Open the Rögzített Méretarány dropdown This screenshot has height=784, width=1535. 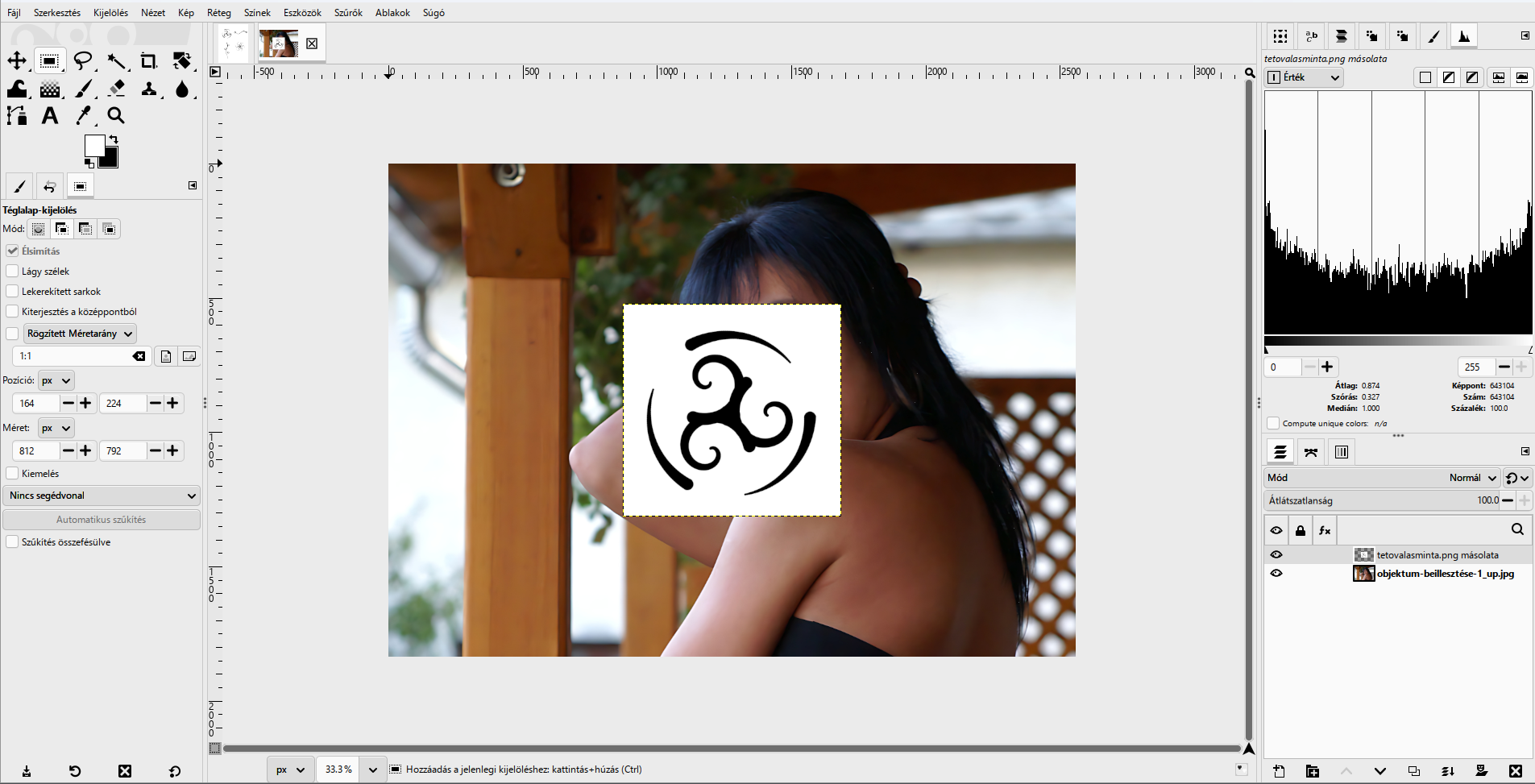click(x=80, y=334)
